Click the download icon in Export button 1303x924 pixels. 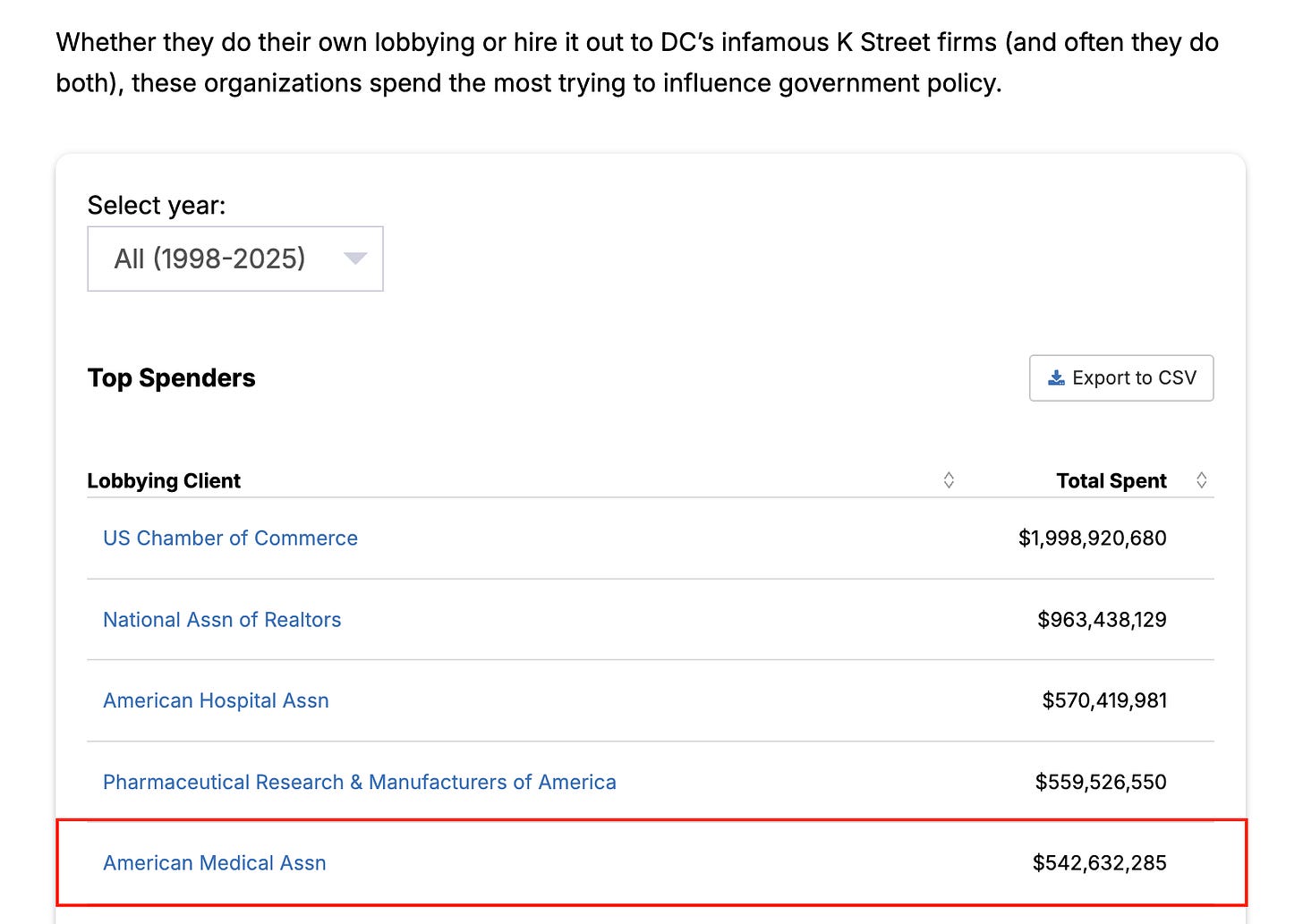point(1056,378)
